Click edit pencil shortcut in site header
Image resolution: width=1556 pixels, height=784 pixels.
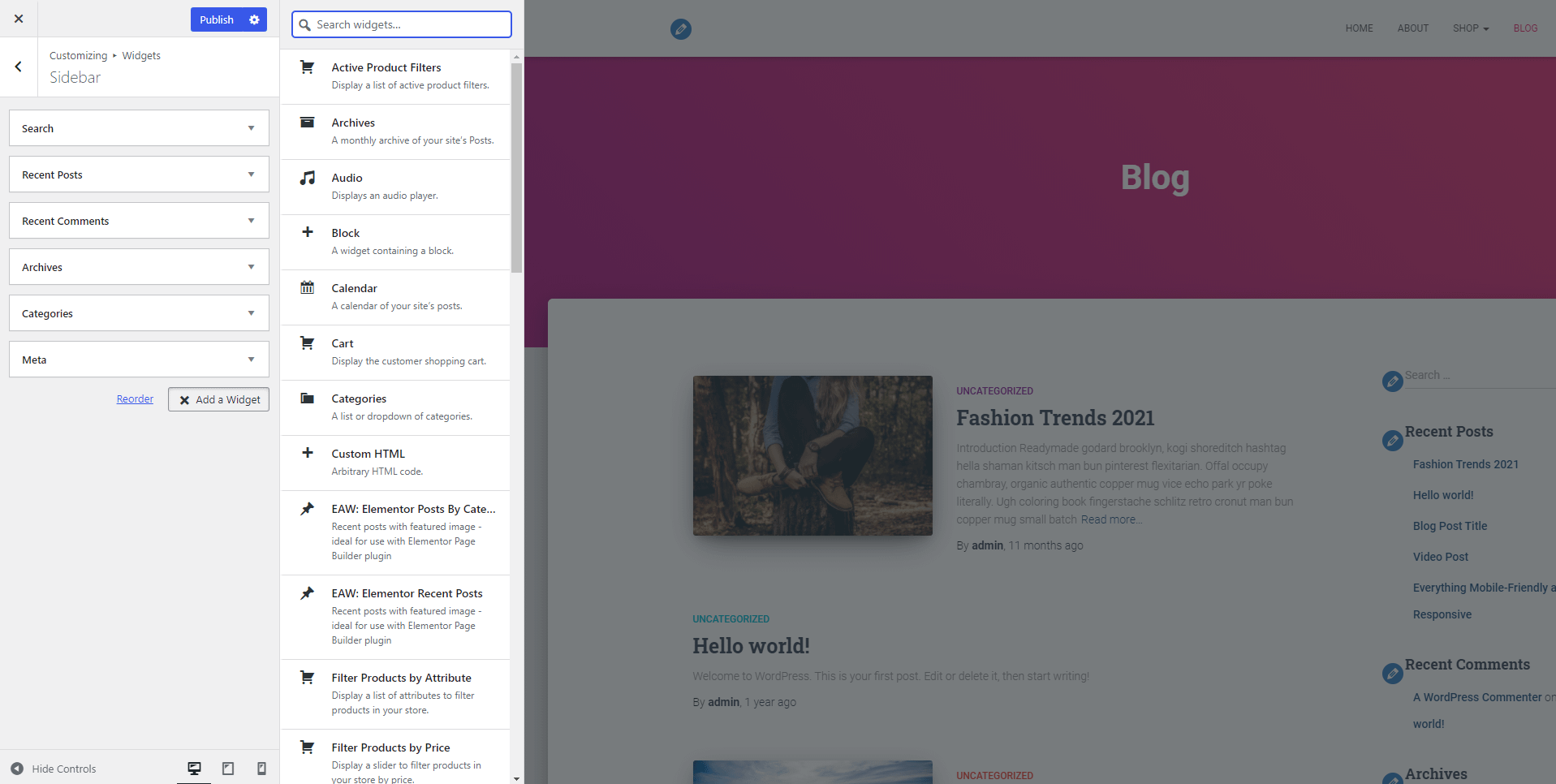681,29
